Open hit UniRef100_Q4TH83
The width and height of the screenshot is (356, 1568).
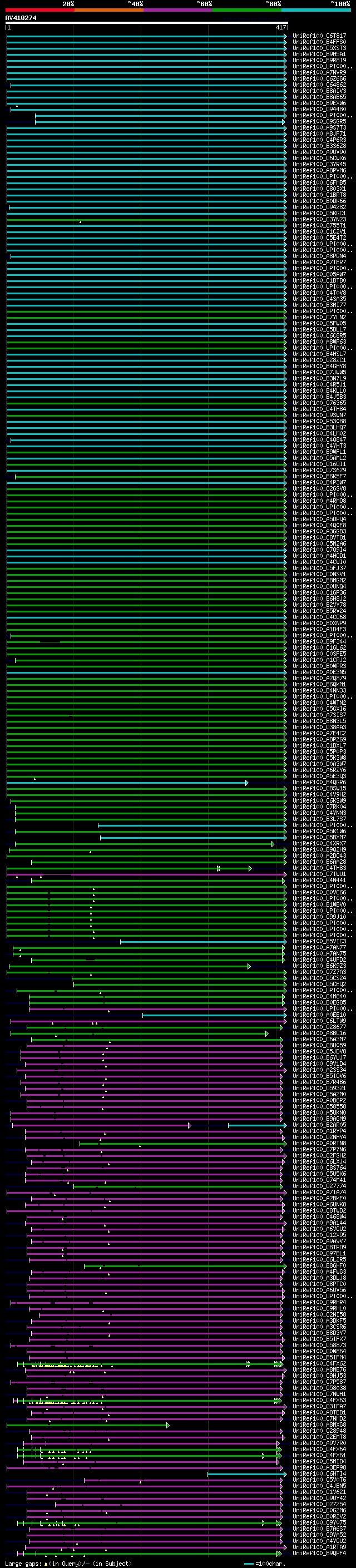(319, 868)
